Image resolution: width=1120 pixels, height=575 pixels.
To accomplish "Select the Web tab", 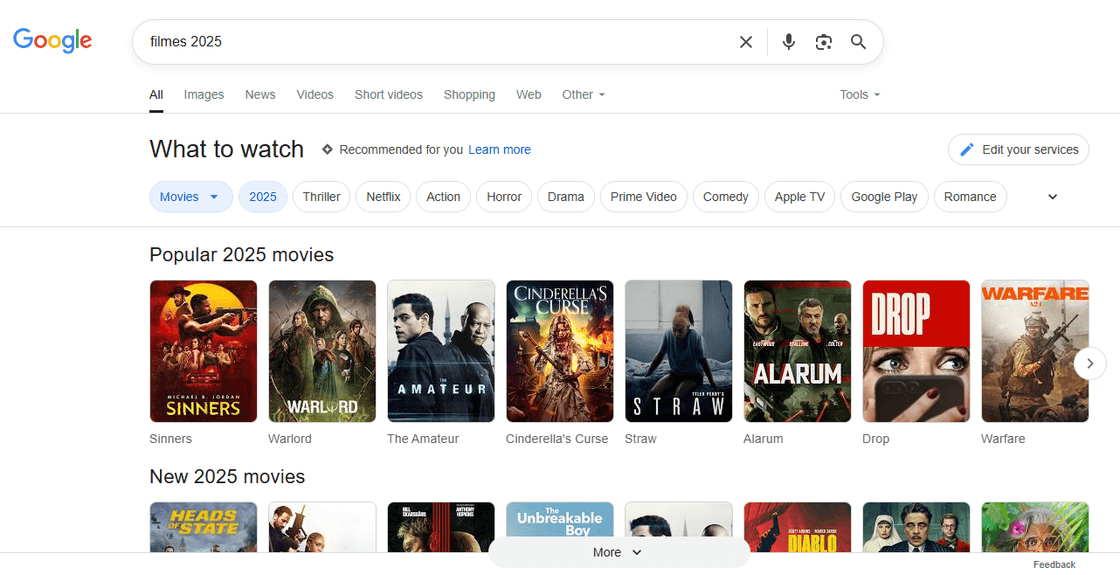I will pos(529,94).
